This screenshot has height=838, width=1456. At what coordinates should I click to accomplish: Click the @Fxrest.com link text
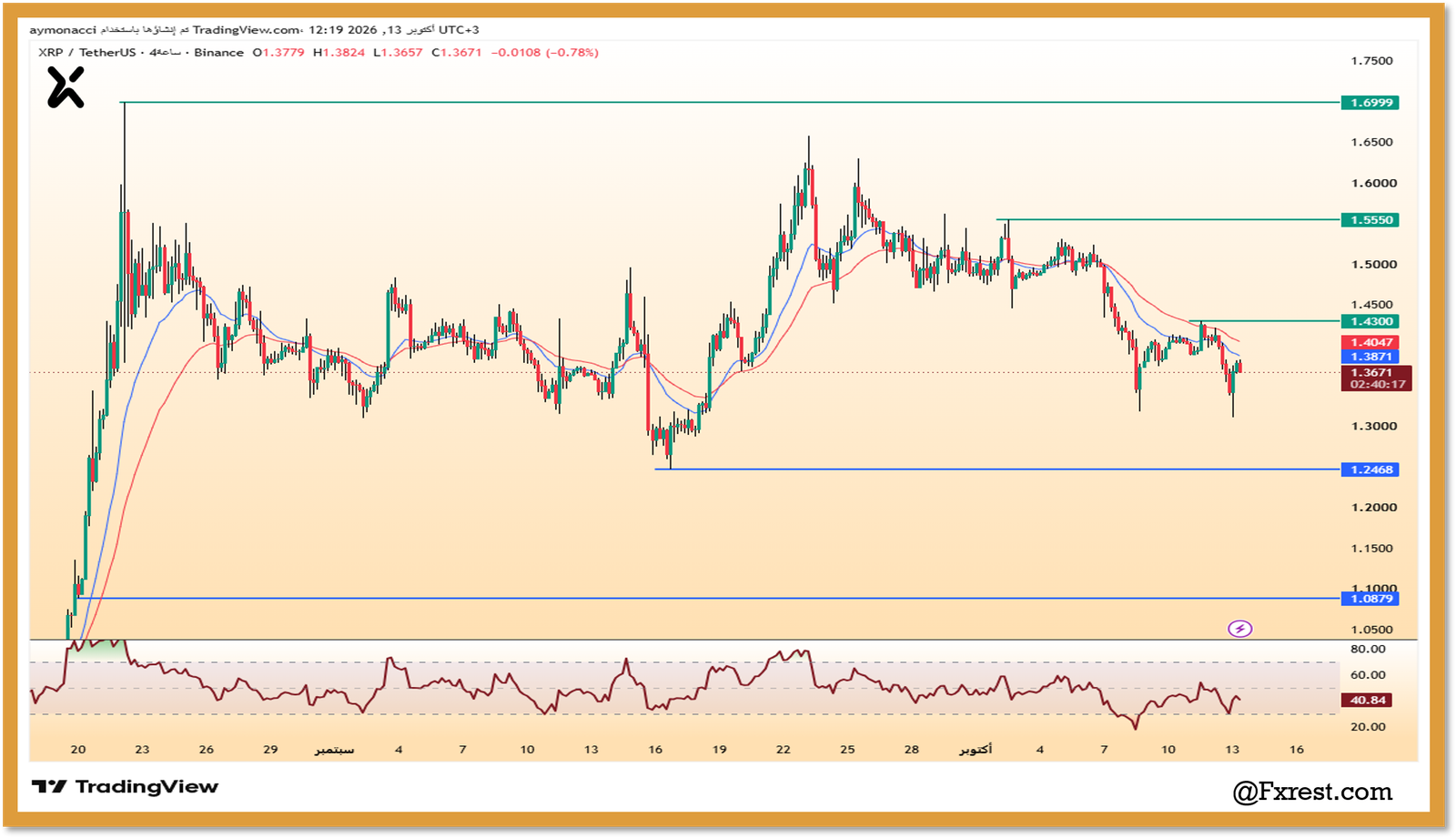point(1312,792)
